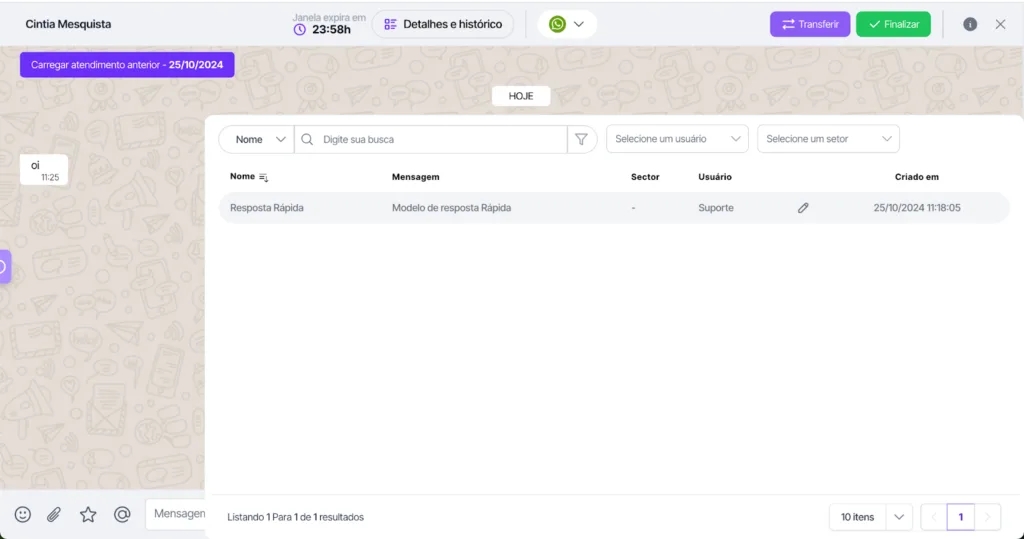
Task: Go to page 1 in pagination
Action: 960,517
